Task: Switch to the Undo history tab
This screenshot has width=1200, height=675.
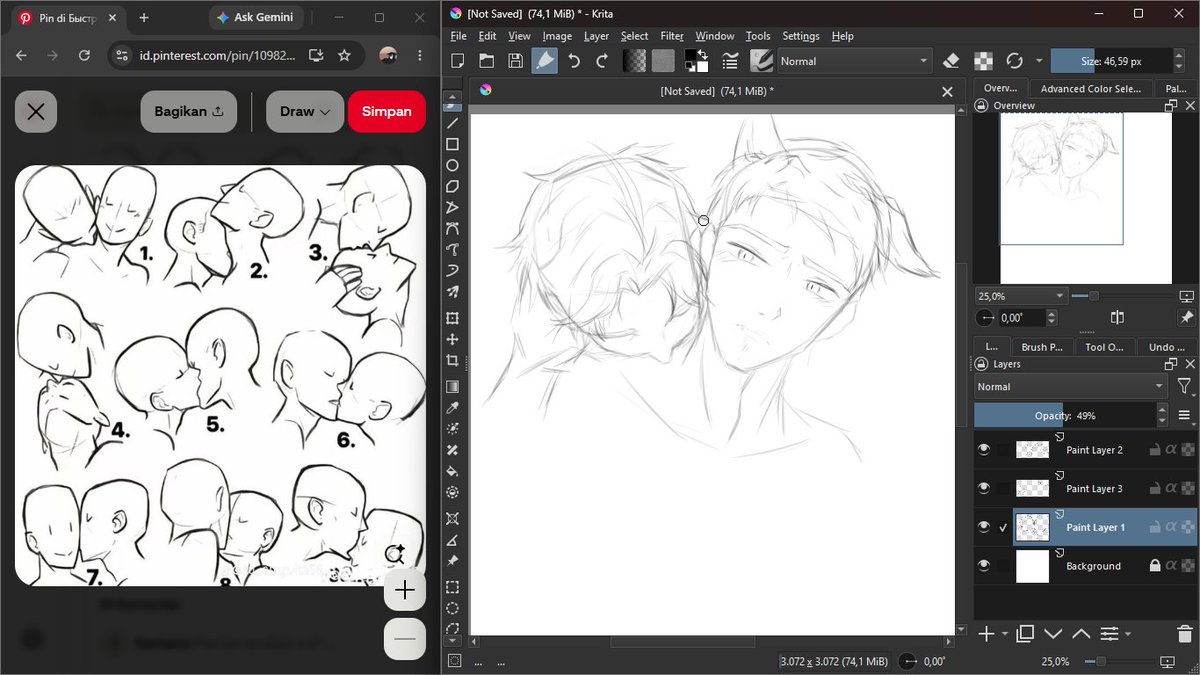Action: 1165,347
